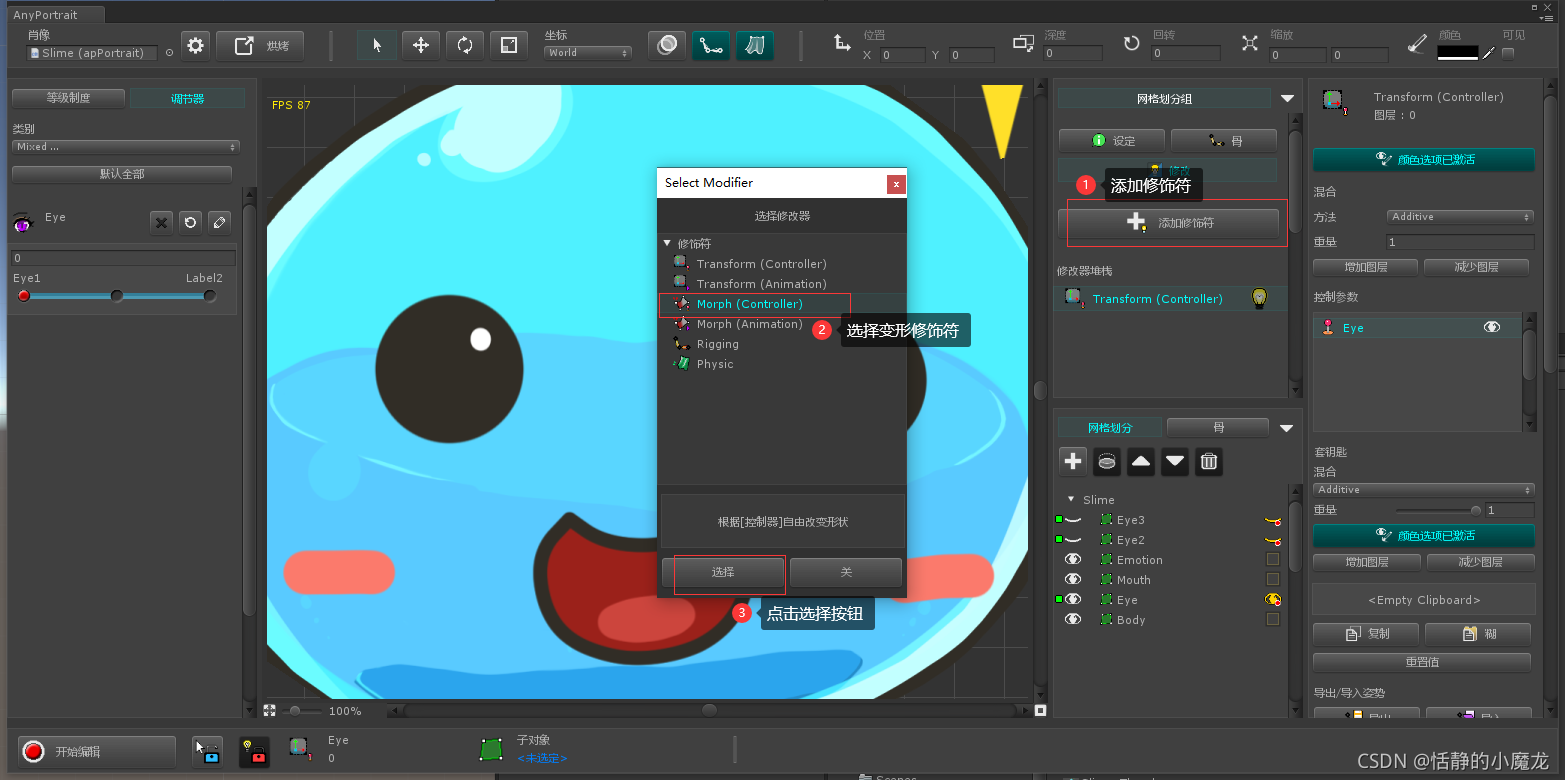Toggle the physics cloth toolbar icon
Image resolution: width=1565 pixels, height=780 pixels.
pyautogui.click(x=755, y=45)
